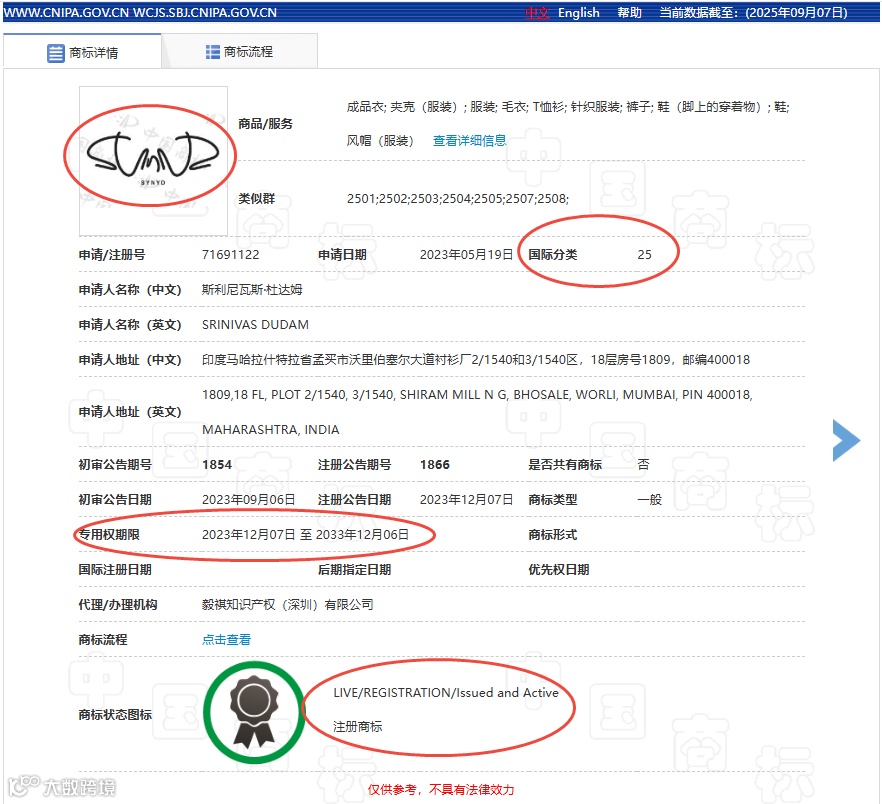This screenshot has width=882, height=804.
Task: Select shared trademark value 否
Action: click(644, 465)
